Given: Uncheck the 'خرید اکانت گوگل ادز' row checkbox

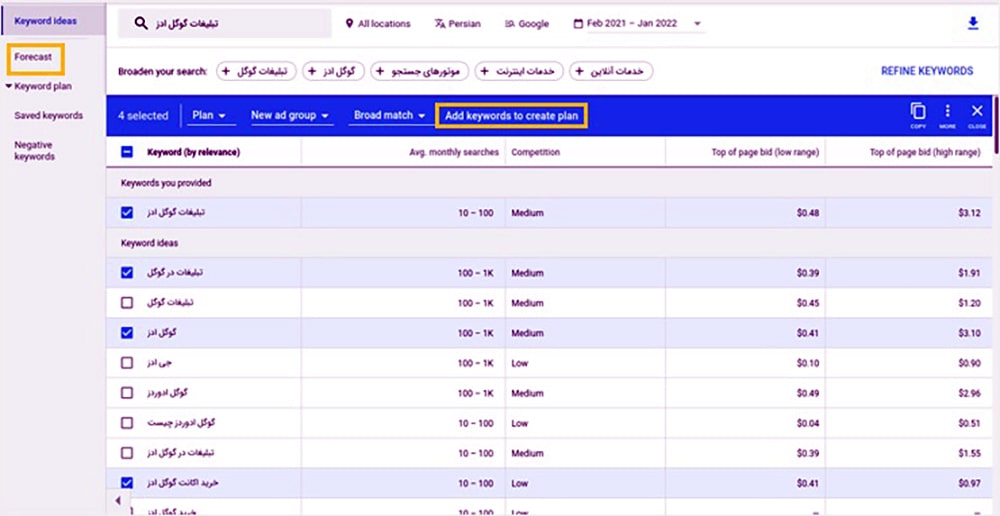Looking at the screenshot, I should [x=127, y=483].
